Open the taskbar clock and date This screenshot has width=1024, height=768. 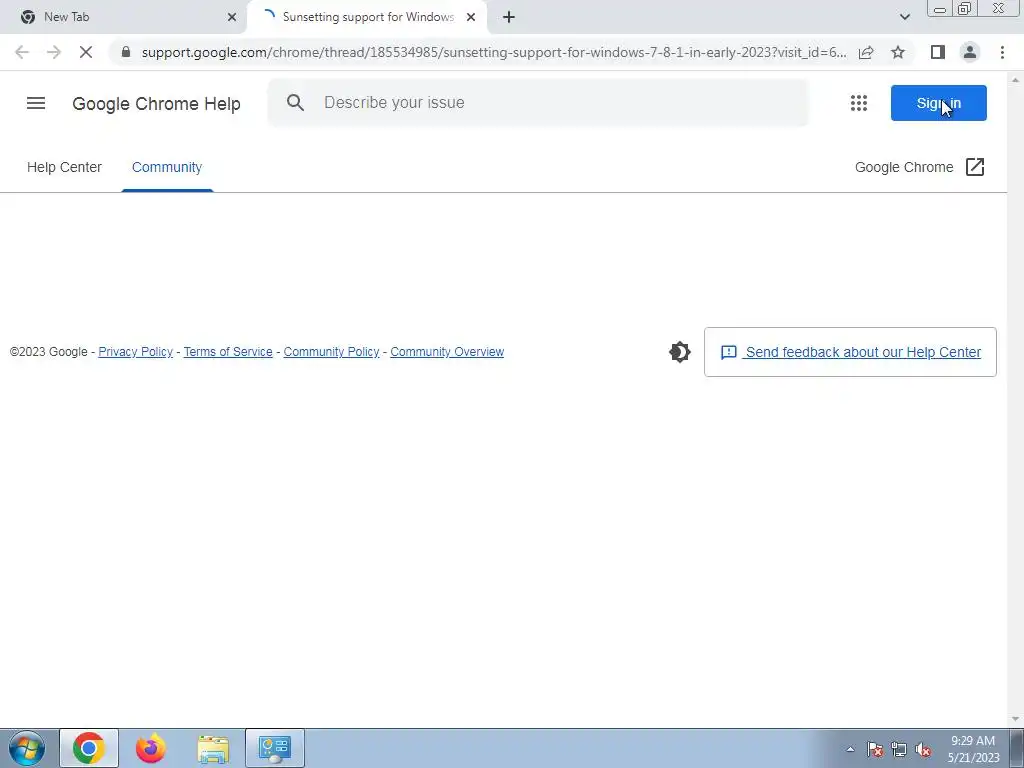point(973,749)
